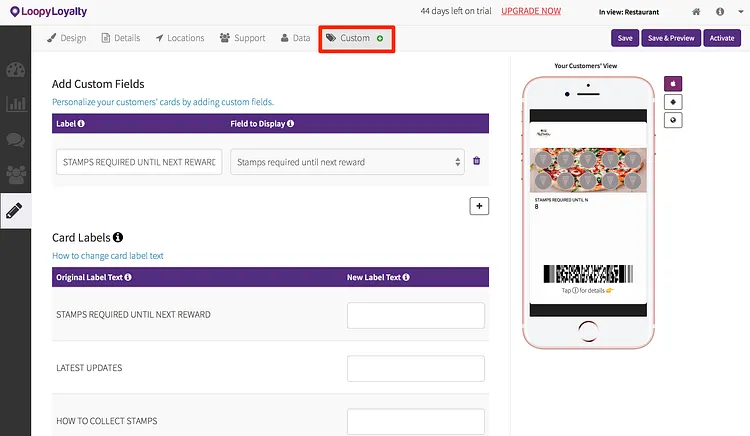Open the Data tab

tap(295, 38)
